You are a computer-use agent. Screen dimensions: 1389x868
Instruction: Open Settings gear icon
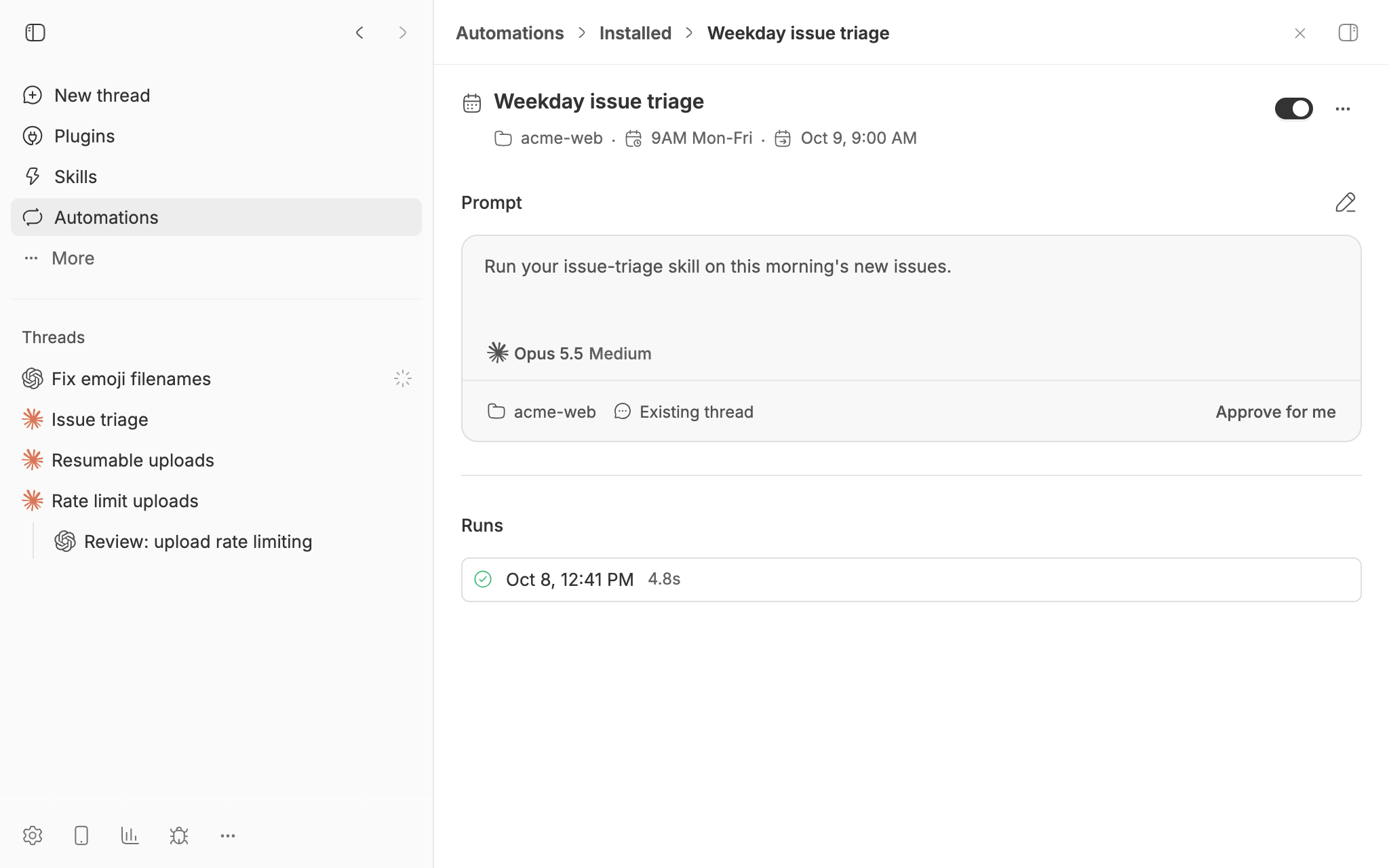pos(33,835)
